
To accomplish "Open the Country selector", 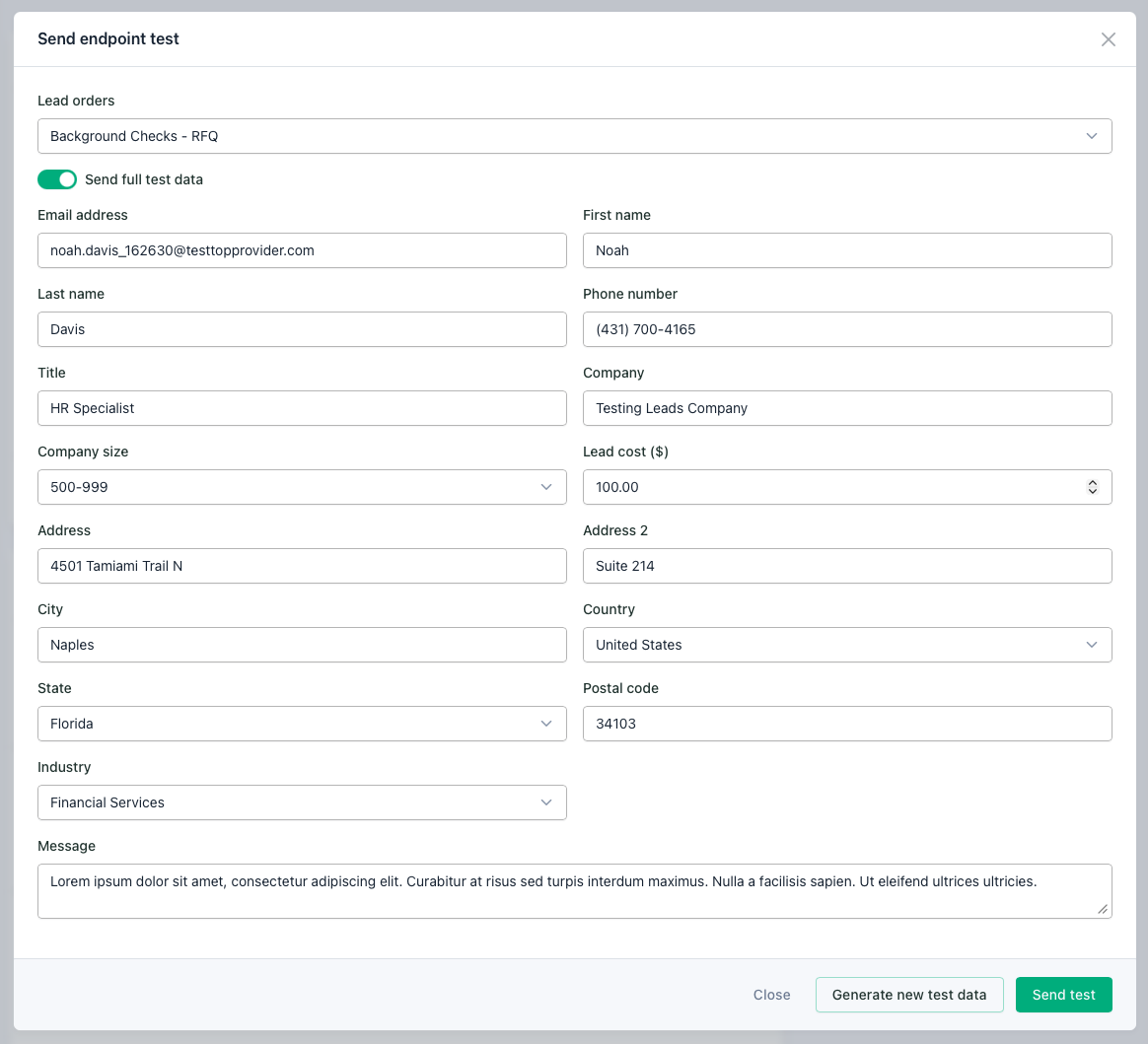I will pos(847,645).
